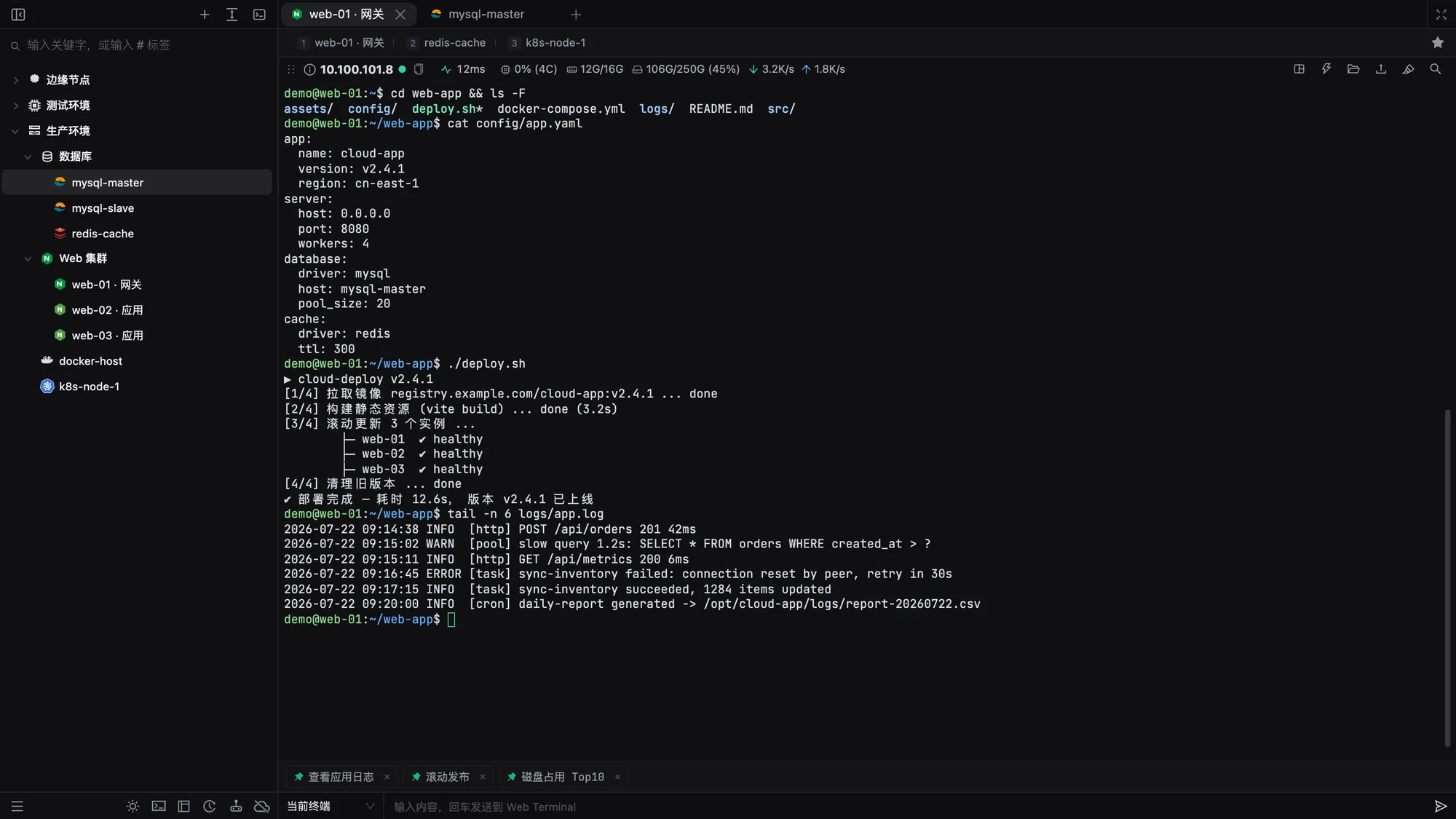Image resolution: width=1456 pixels, height=819 pixels.
Task: Open web-03 · 应用 host
Action: [138, 336]
